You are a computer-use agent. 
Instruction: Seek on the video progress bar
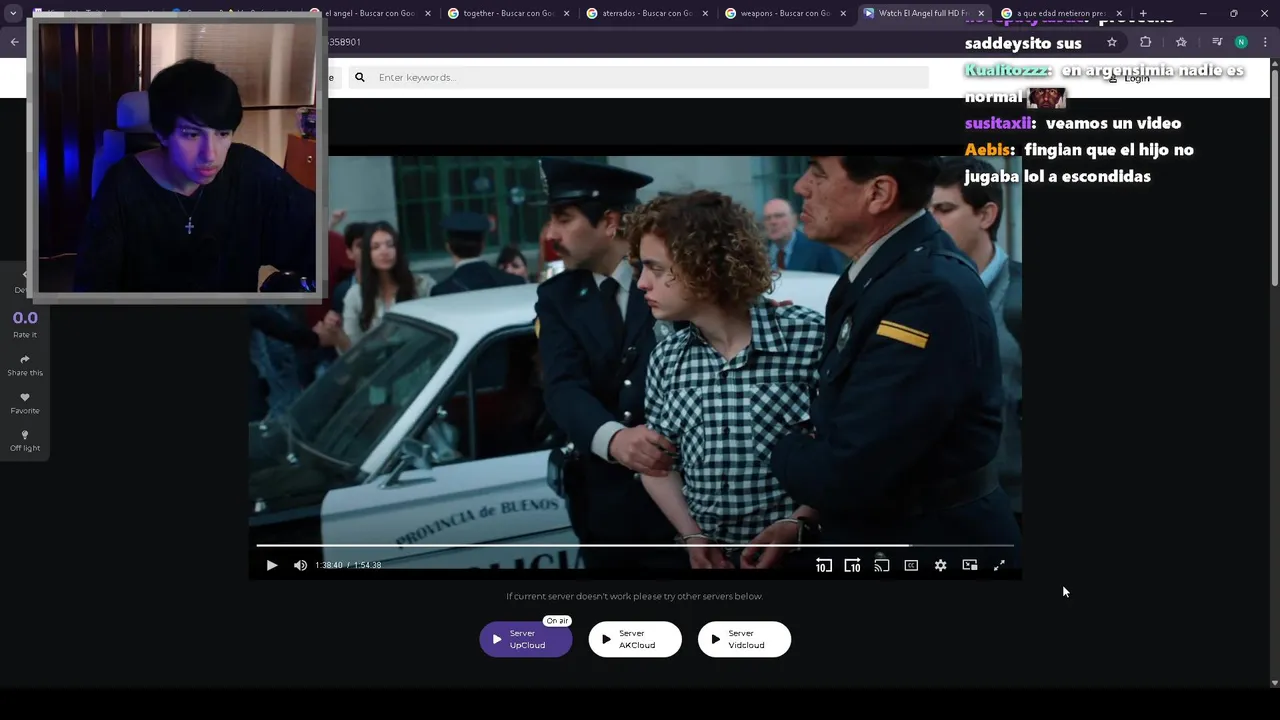point(635,545)
